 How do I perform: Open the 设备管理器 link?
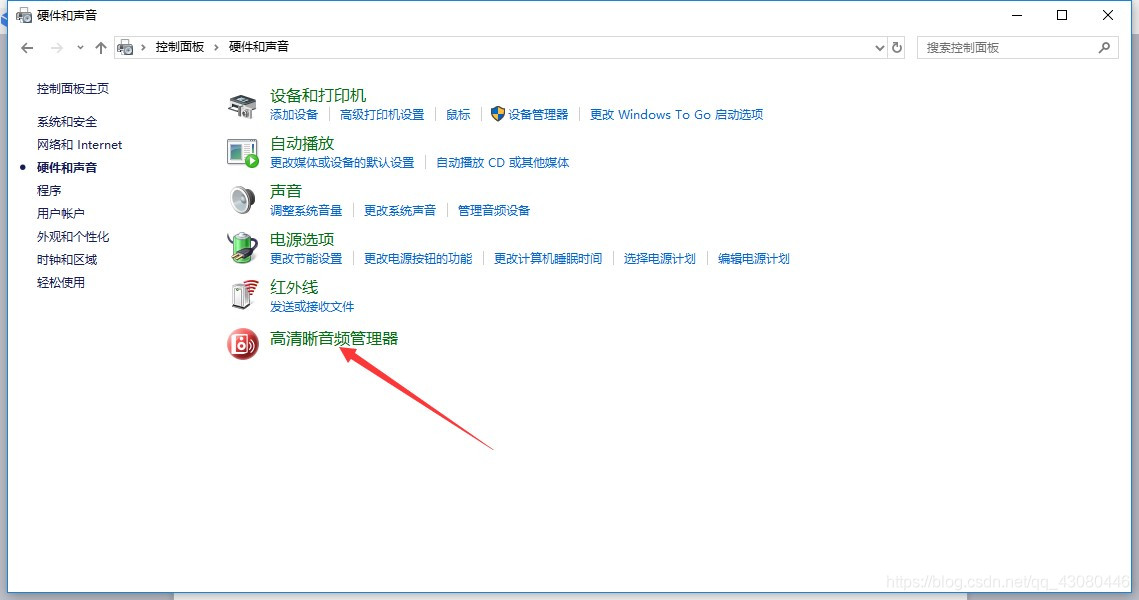pyautogui.click(x=538, y=115)
